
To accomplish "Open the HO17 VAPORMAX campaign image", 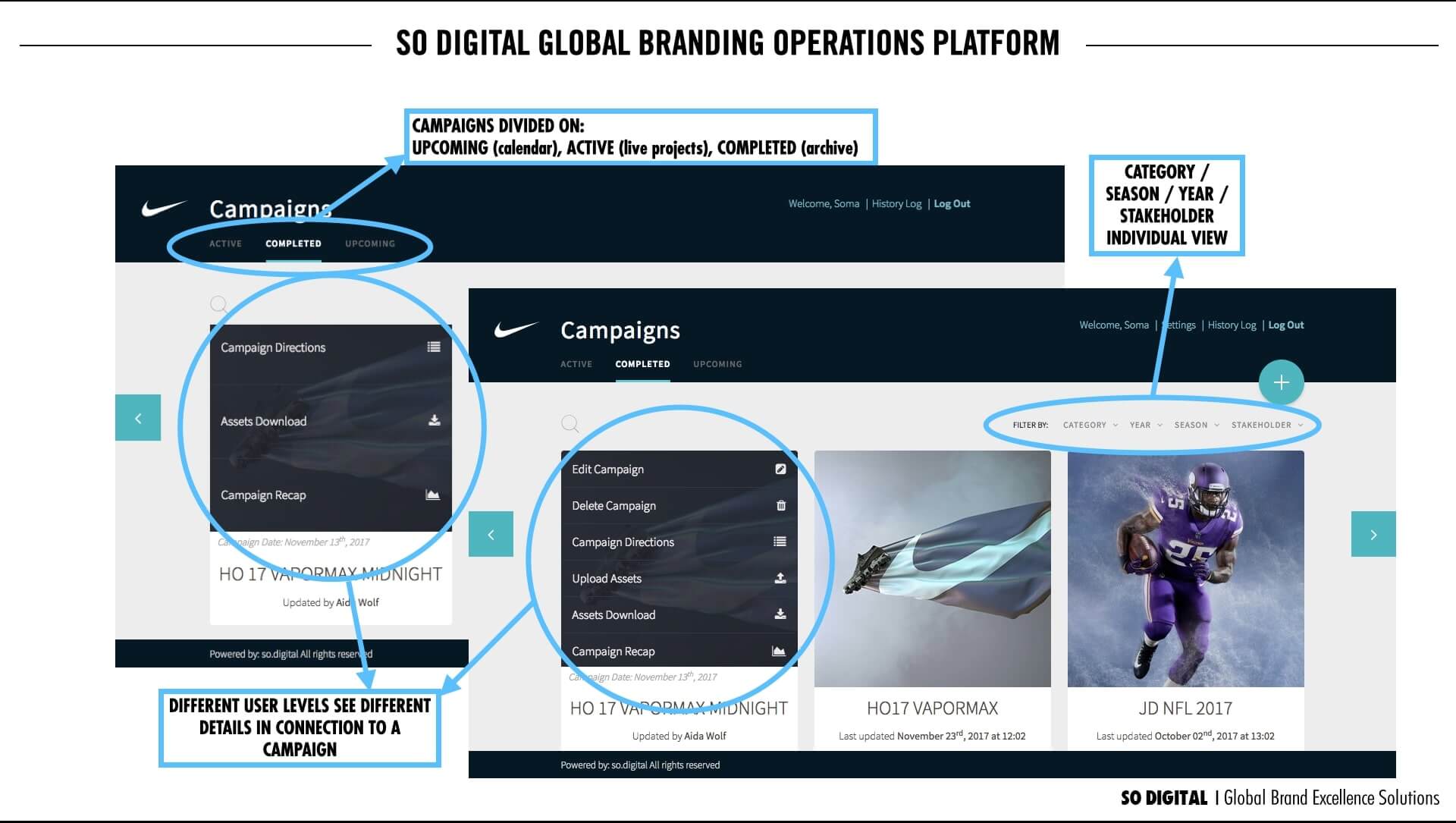I will pyautogui.click(x=933, y=569).
